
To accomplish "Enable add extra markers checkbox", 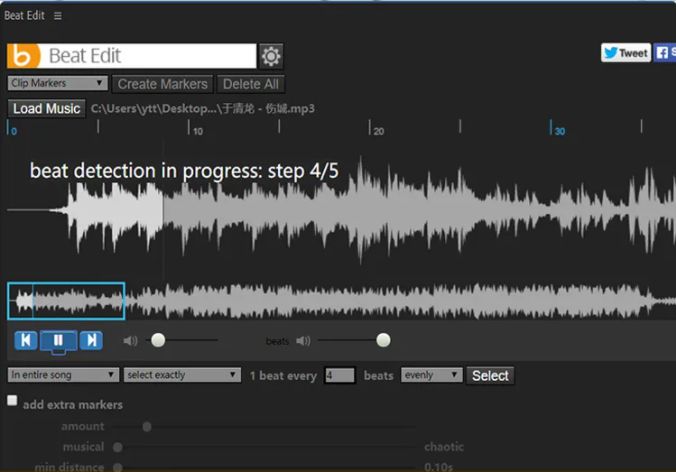I will tap(13, 400).
